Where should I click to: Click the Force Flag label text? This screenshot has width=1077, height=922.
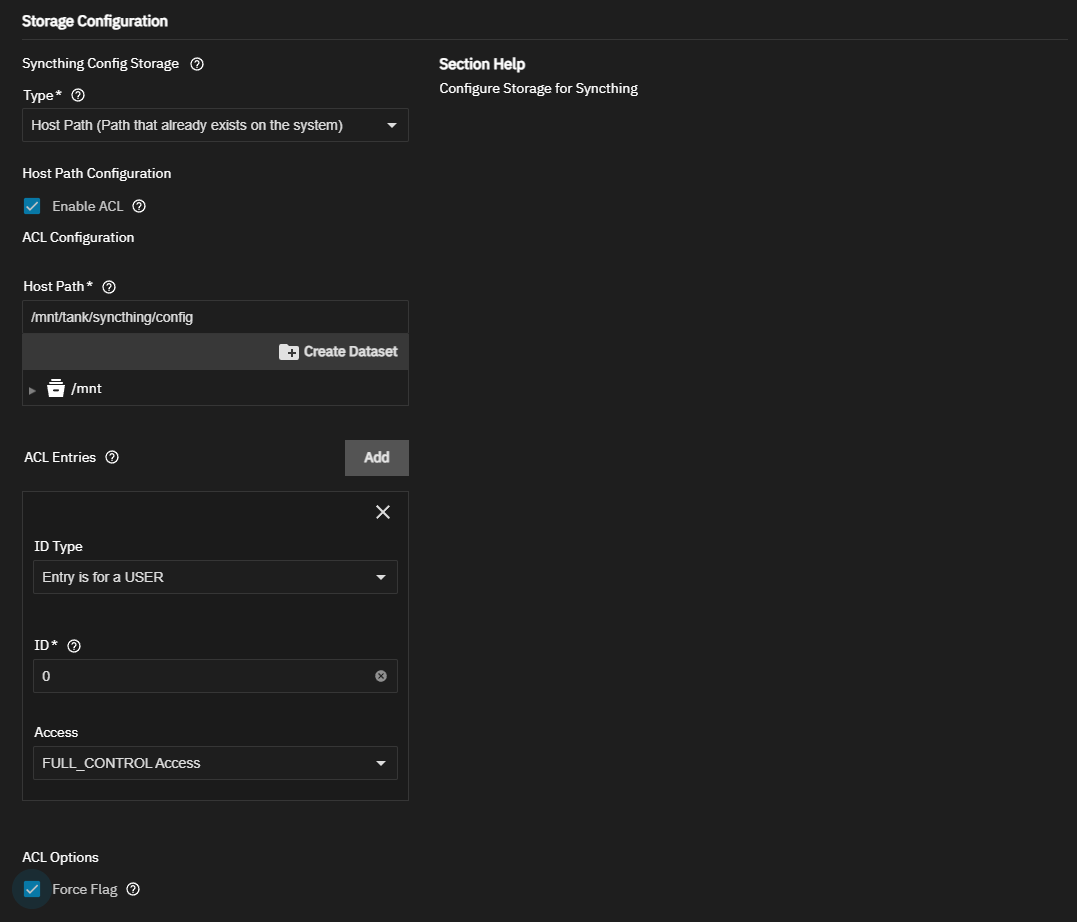click(85, 889)
